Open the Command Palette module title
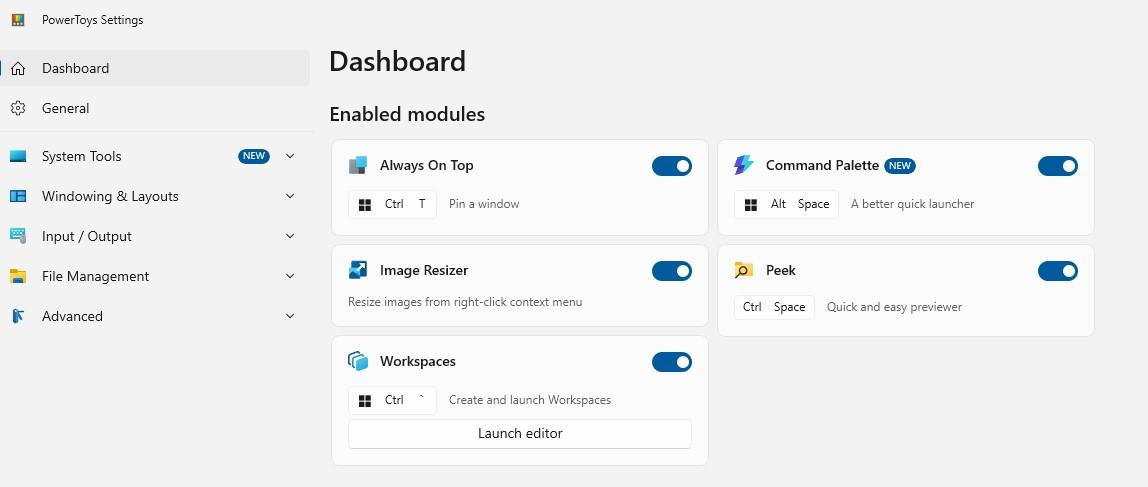Viewport: 1148px width, 487px height. tap(822, 166)
